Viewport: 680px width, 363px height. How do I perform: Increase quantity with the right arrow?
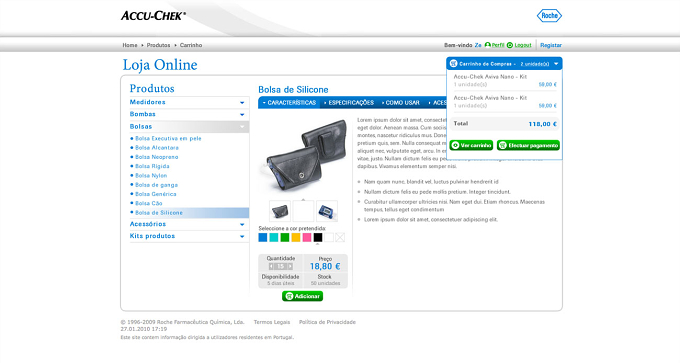290,266
